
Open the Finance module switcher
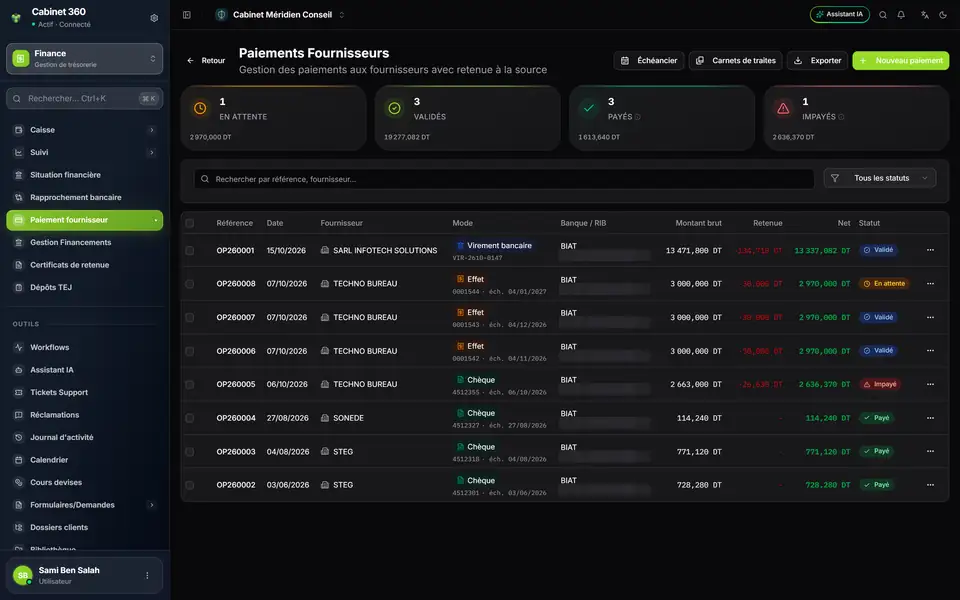tap(84, 59)
